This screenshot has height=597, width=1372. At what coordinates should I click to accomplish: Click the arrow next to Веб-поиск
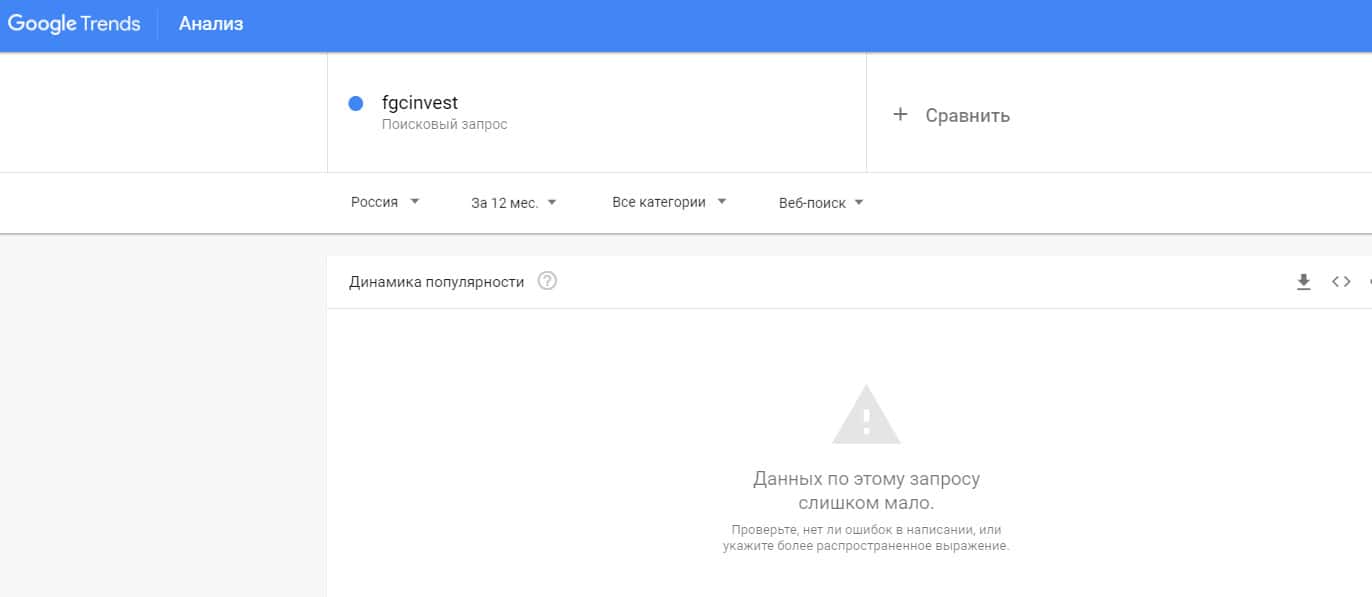tap(859, 203)
